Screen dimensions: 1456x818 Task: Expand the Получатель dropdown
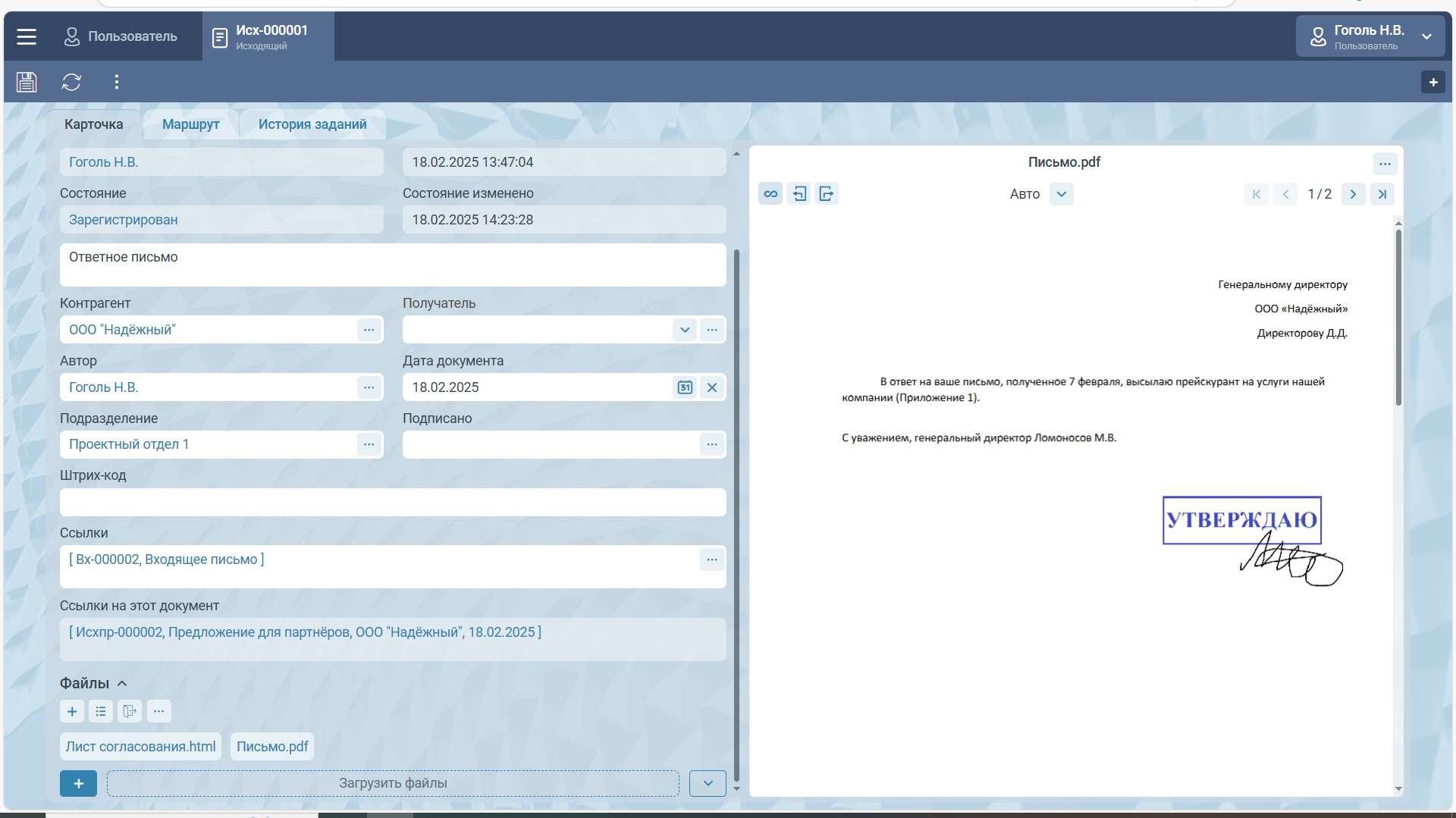coord(684,330)
